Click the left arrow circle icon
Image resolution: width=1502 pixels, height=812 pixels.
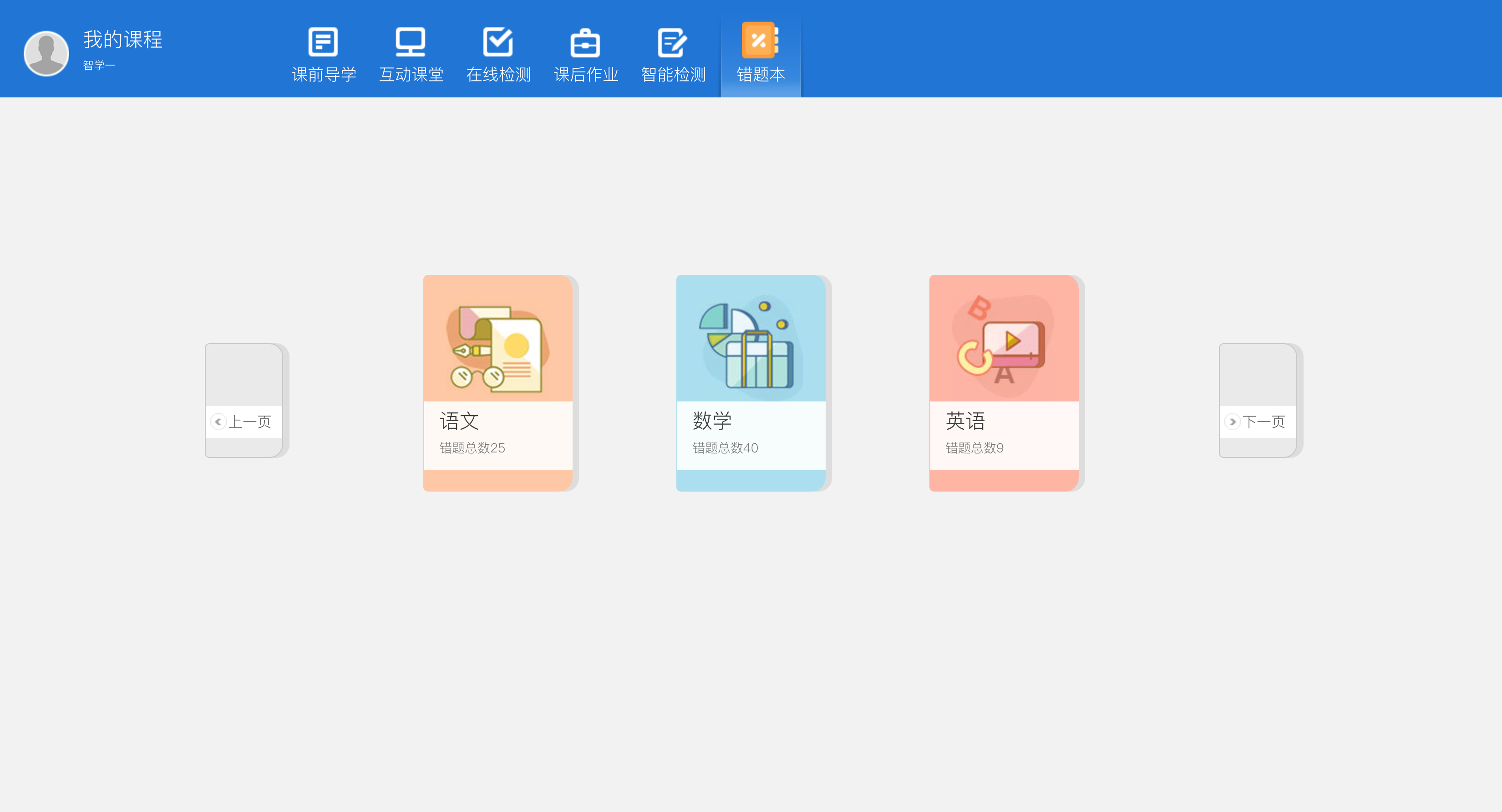coord(218,421)
